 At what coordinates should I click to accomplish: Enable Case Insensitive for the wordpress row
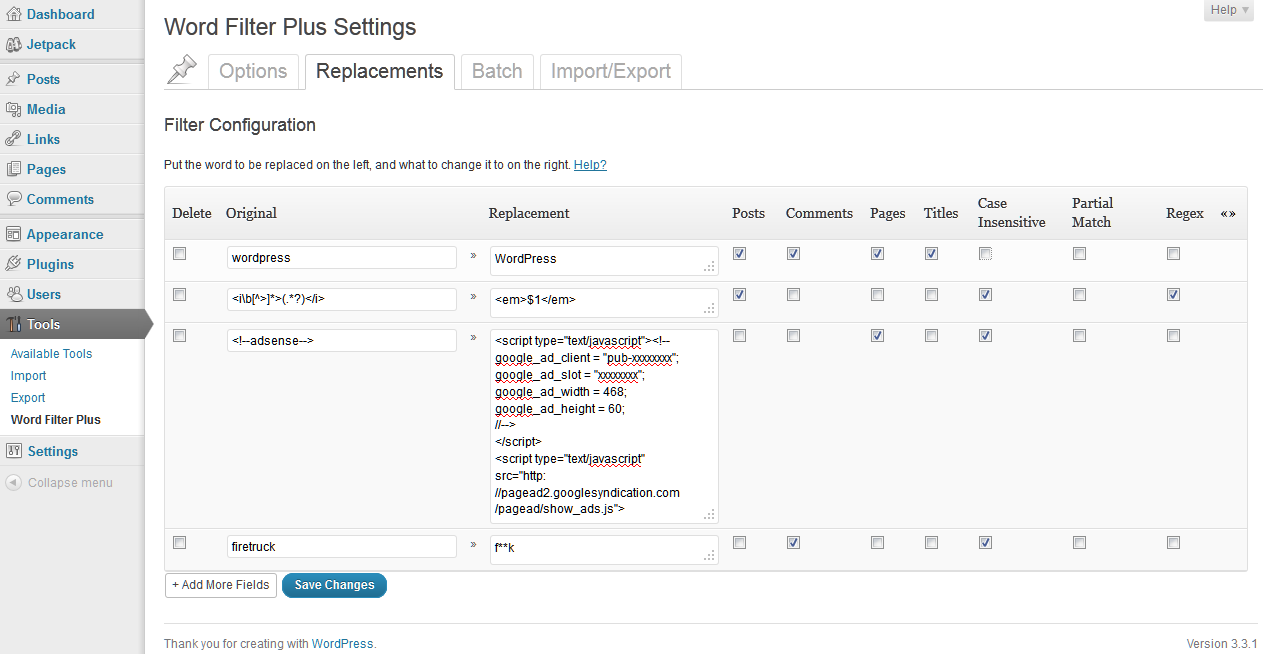(x=985, y=254)
